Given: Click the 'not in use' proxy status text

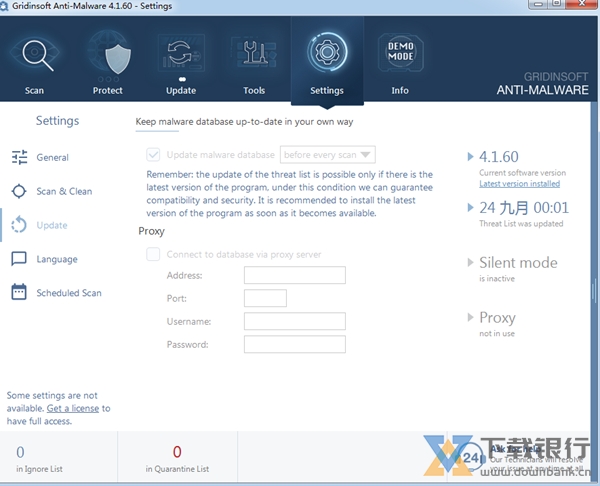Looking at the screenshot, I should pos(497,333).
